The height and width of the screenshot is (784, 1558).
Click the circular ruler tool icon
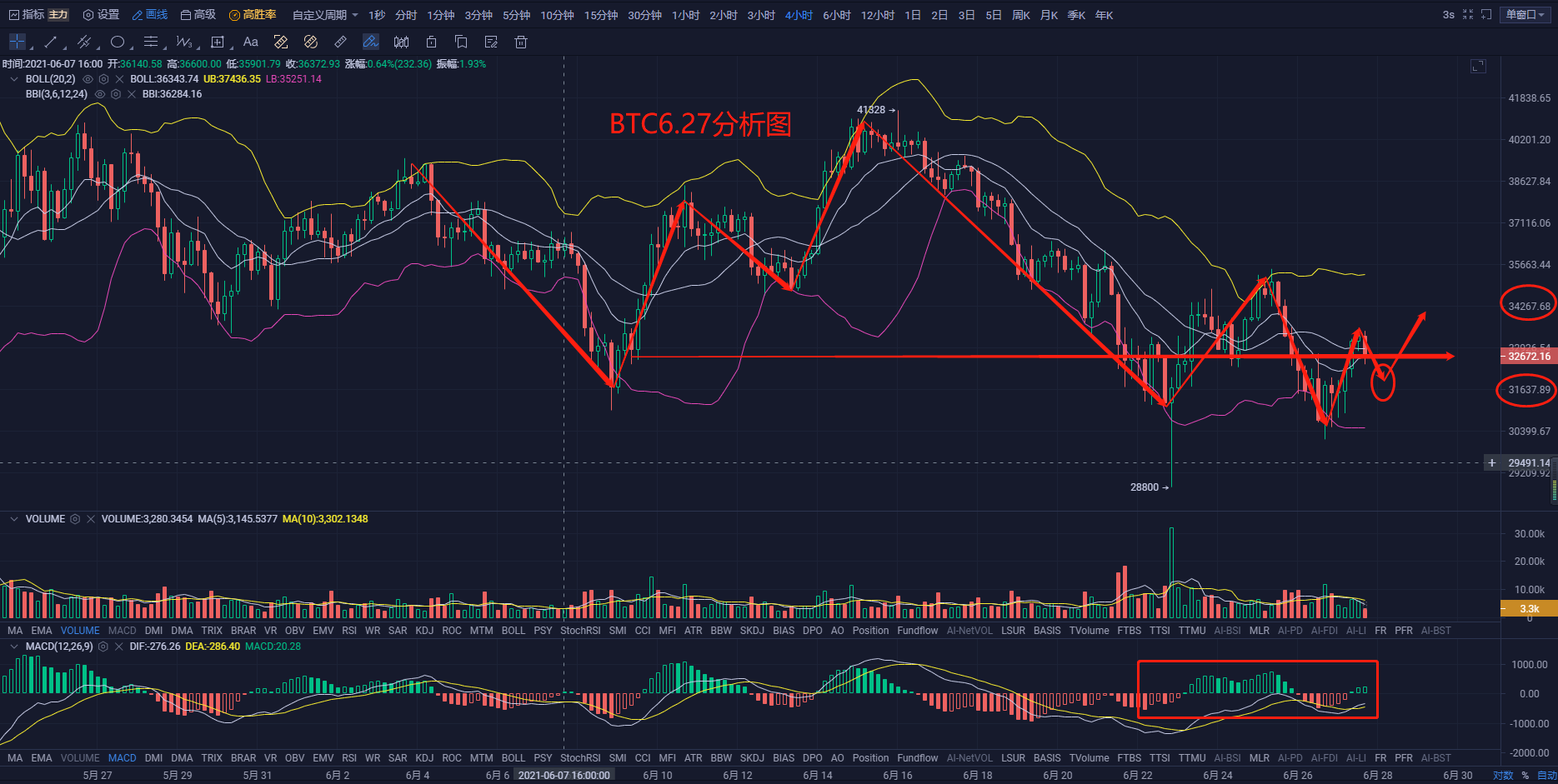311,42
